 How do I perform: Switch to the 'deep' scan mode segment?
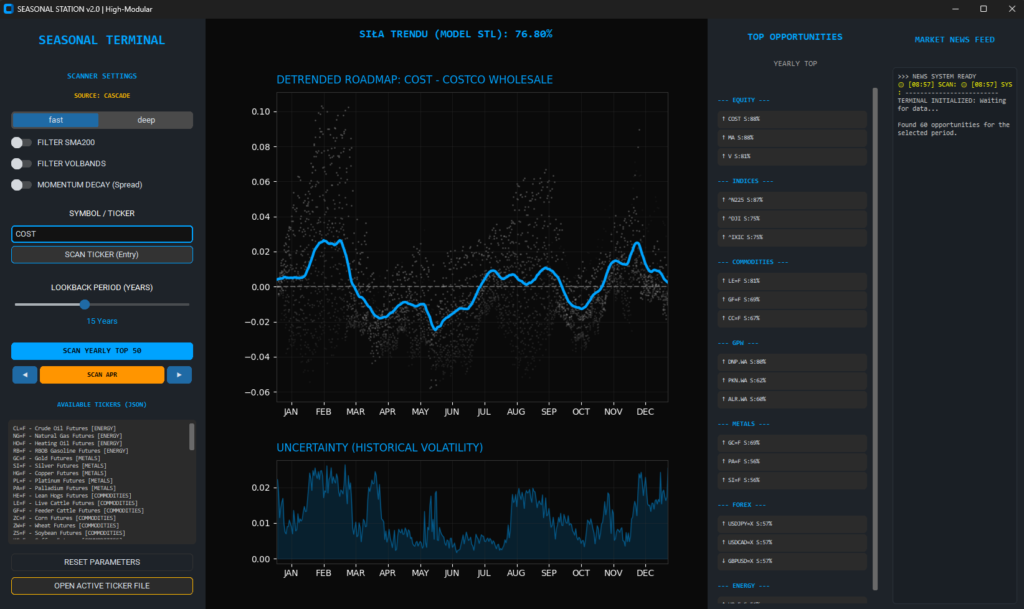coord(147,120)
